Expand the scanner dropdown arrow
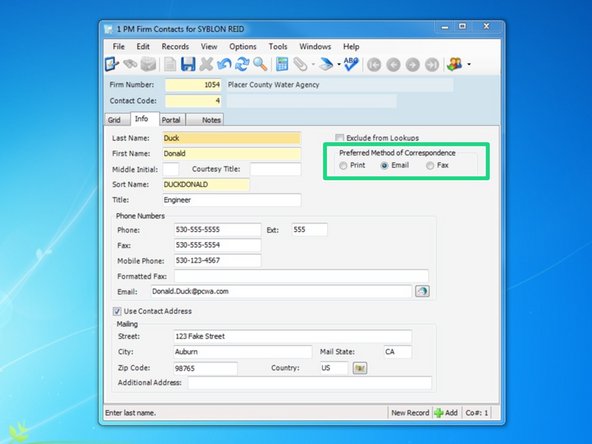The image size is (592, 444). point(339,65)
